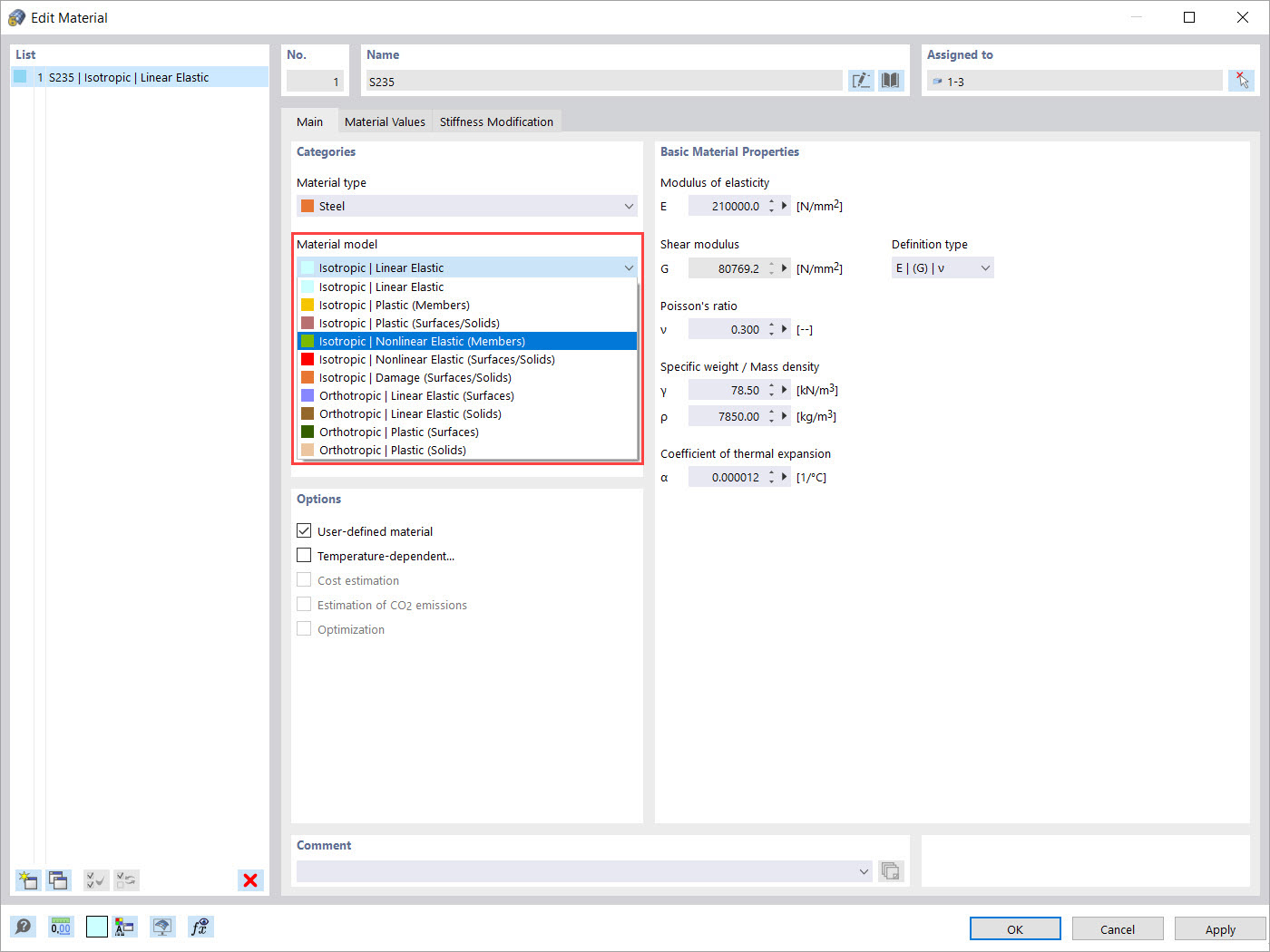
Task: Click the specific weight 78.50 field
Action: (727, 390)
